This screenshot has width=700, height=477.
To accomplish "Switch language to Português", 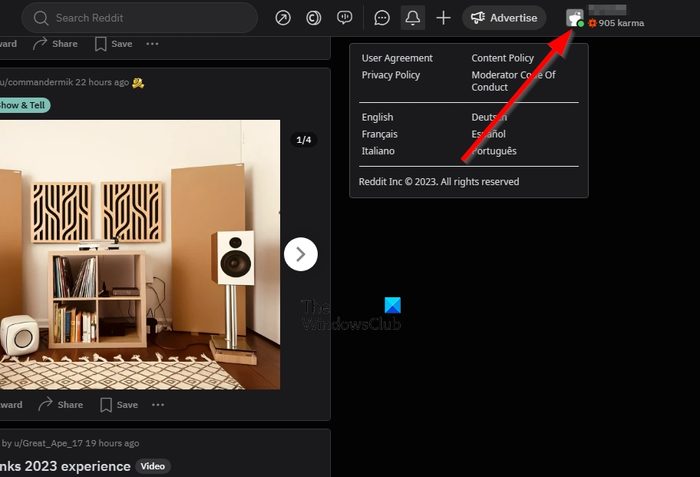I will coord(494,151).
